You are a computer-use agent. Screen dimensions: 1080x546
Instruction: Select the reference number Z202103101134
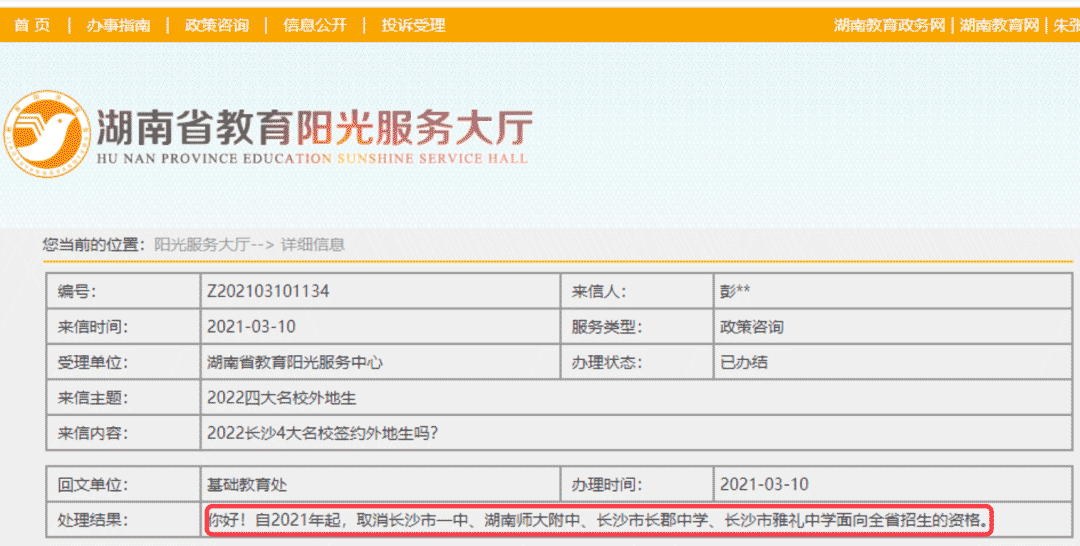[268, 291]
